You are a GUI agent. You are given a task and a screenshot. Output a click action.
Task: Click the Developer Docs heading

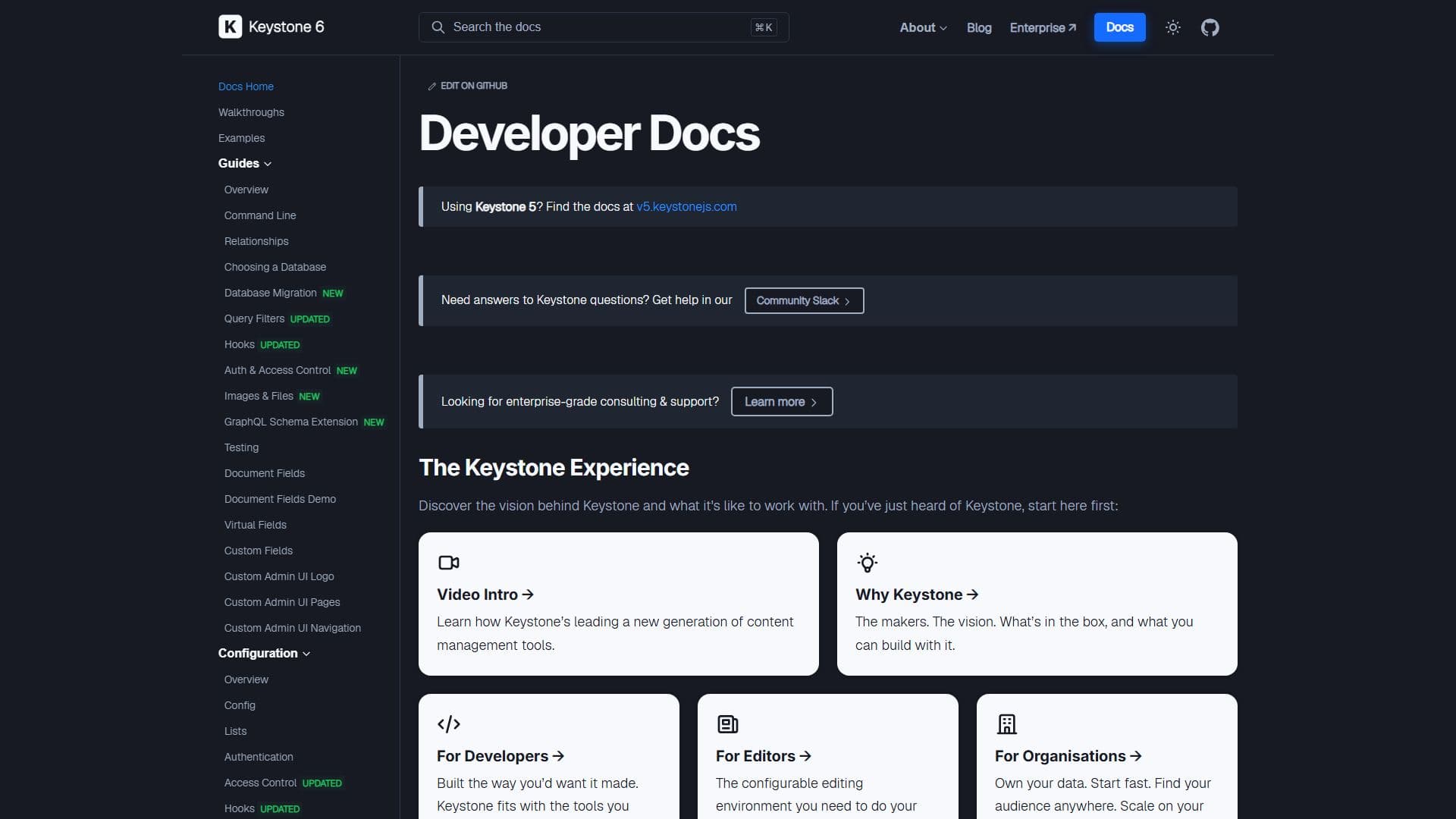589,133
